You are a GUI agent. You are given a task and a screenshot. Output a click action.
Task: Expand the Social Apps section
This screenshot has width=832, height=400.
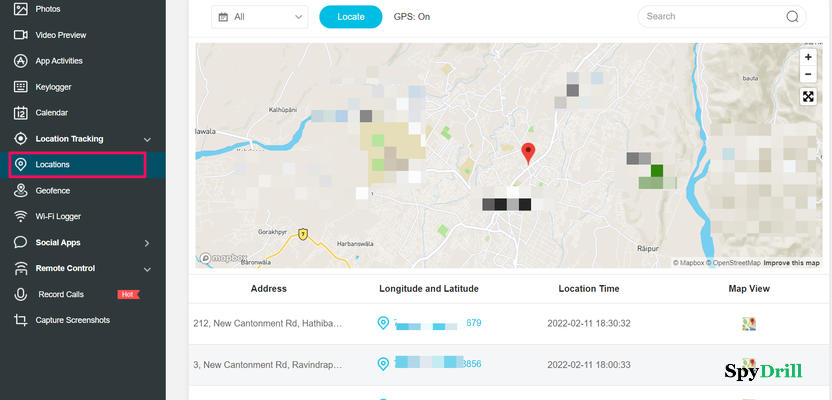point(147,243)
